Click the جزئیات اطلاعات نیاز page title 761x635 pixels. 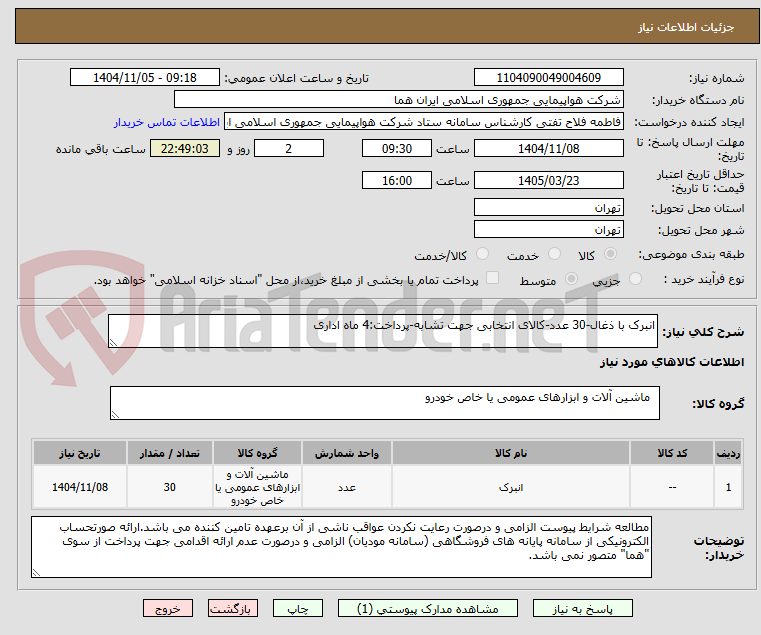[686, 27]
